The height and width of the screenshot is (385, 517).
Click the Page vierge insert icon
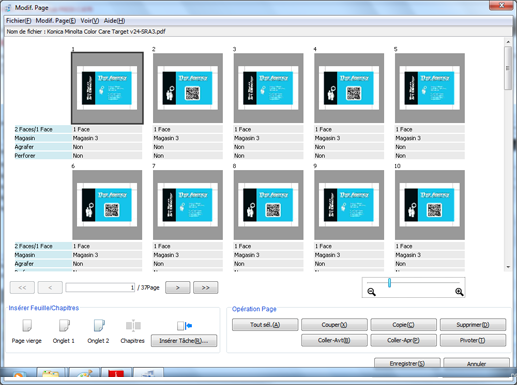pyautogui.click(x=27, y=325)
